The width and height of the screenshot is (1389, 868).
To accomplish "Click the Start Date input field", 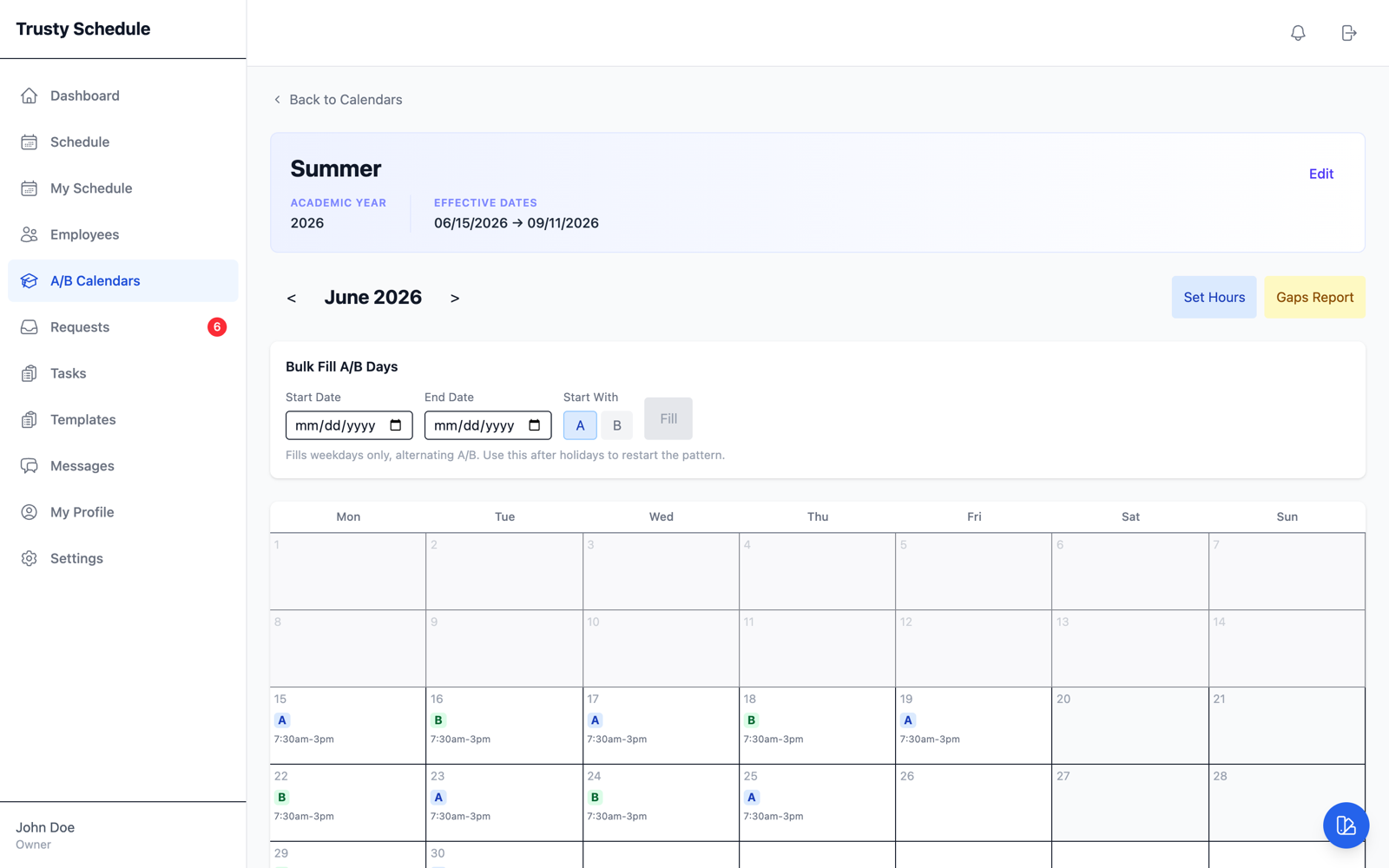I will pos(349,425).
